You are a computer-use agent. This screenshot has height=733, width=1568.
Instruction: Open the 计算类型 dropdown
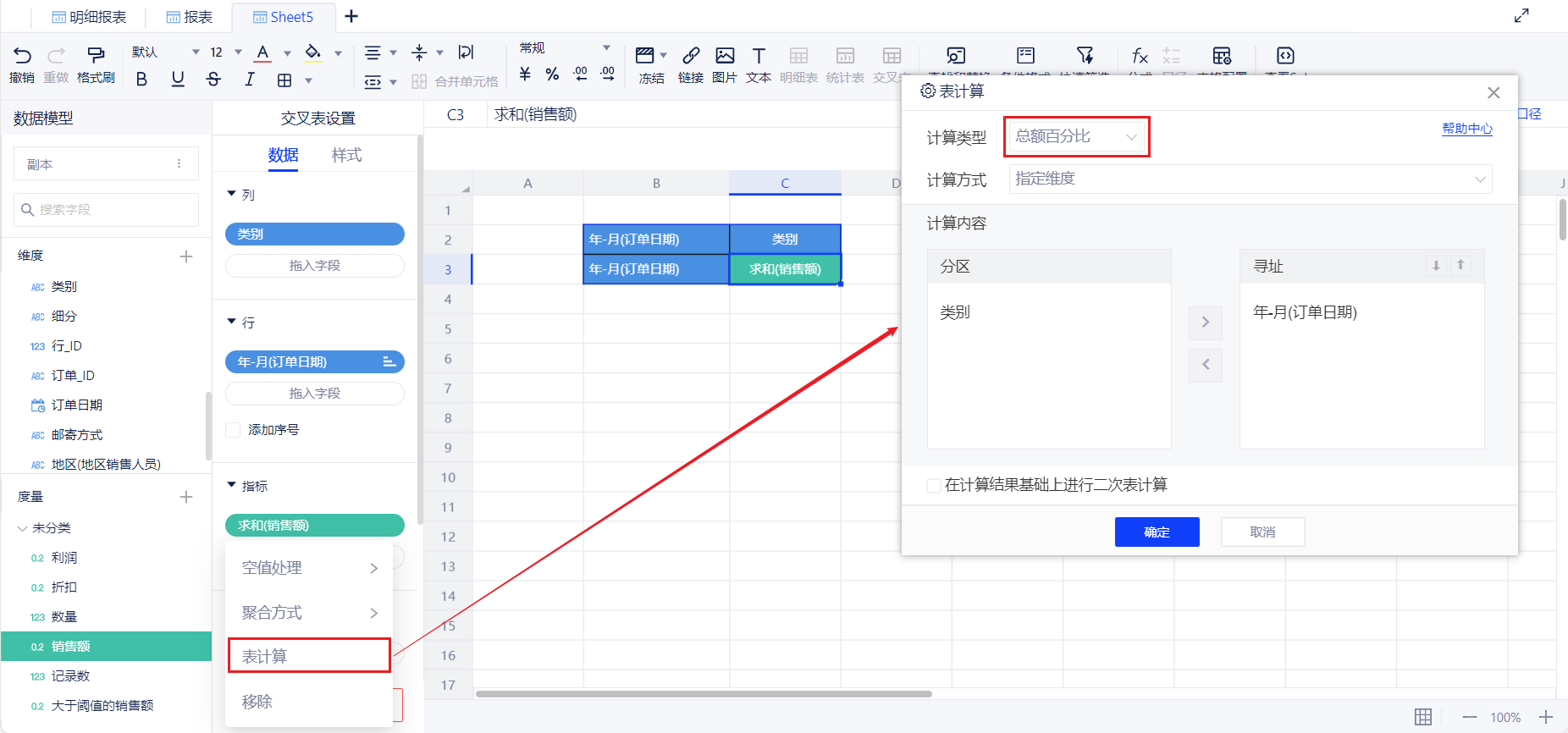coord(1076,137)
